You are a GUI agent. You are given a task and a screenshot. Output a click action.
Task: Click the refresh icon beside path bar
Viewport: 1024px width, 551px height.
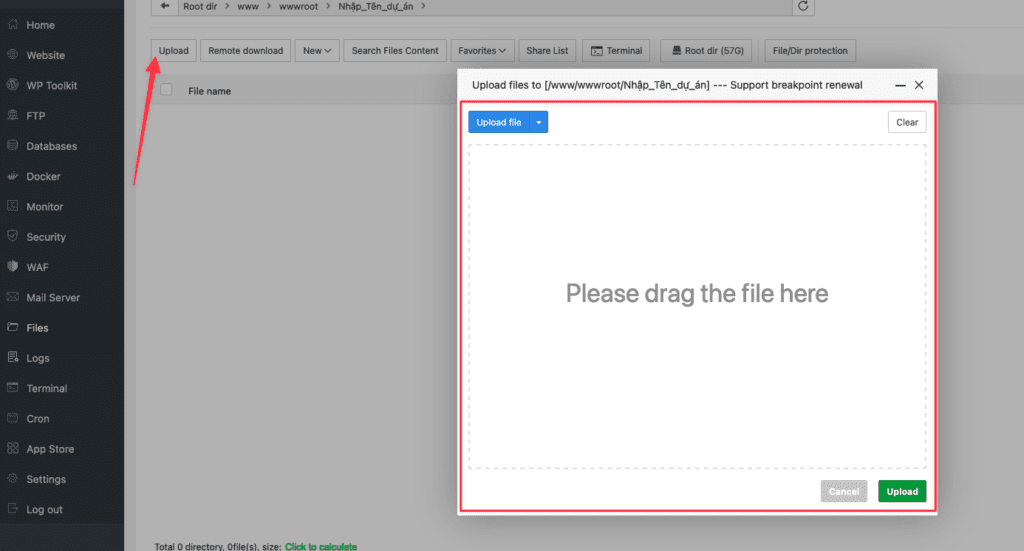click(x=803, y=6)
